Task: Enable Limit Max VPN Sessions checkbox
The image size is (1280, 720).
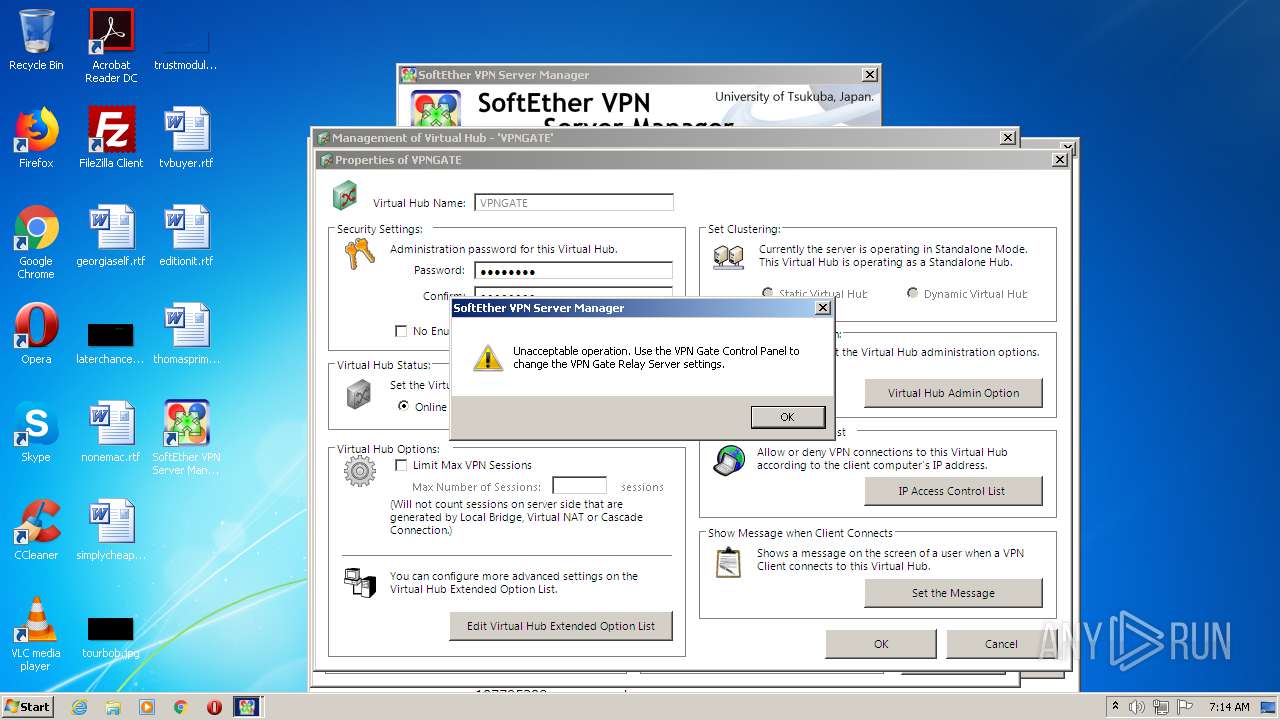Action: pos(401,465)
